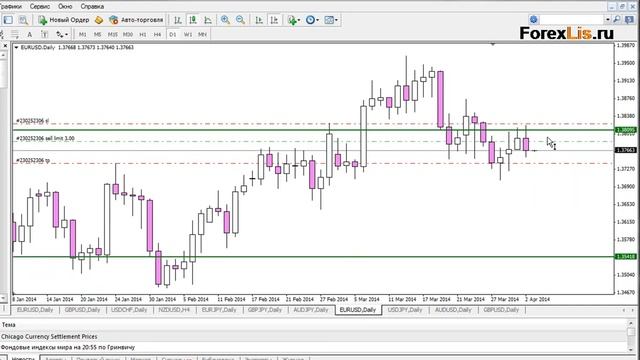Click the green 1.35418 price label
The image size is (640, 360).
click(x=626, y=256)
